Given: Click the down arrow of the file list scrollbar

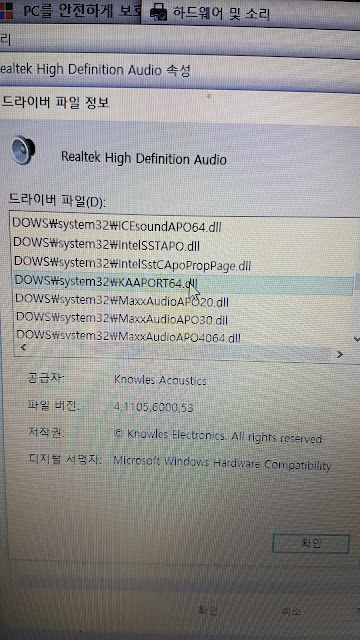Looking at the screenshot, I should point(356,339).
